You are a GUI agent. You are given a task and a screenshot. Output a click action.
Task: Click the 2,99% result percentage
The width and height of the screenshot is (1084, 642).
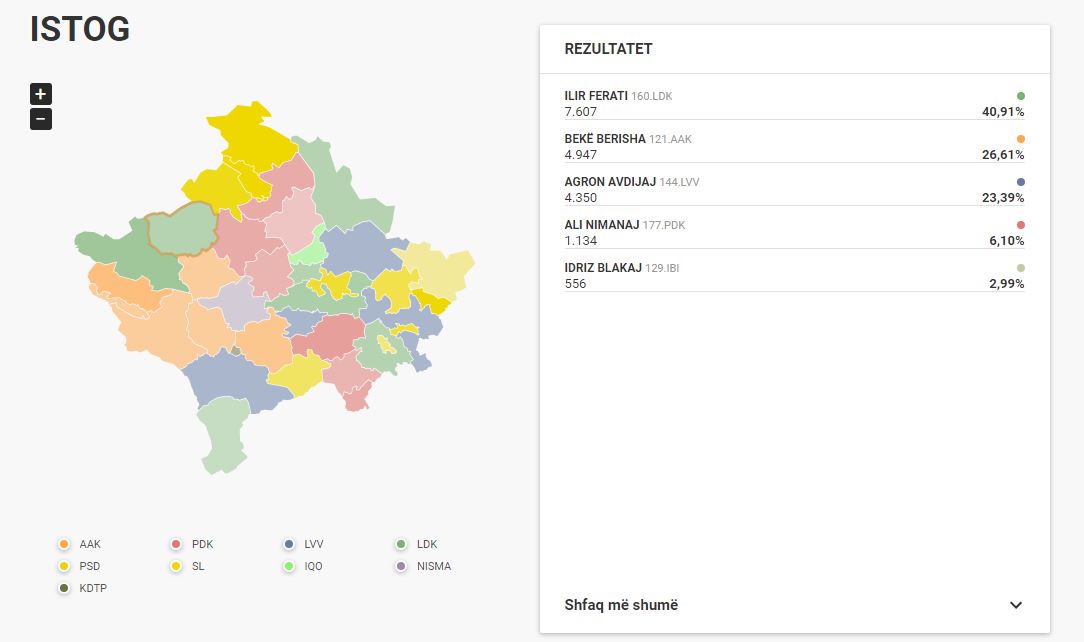(1007, 283)
